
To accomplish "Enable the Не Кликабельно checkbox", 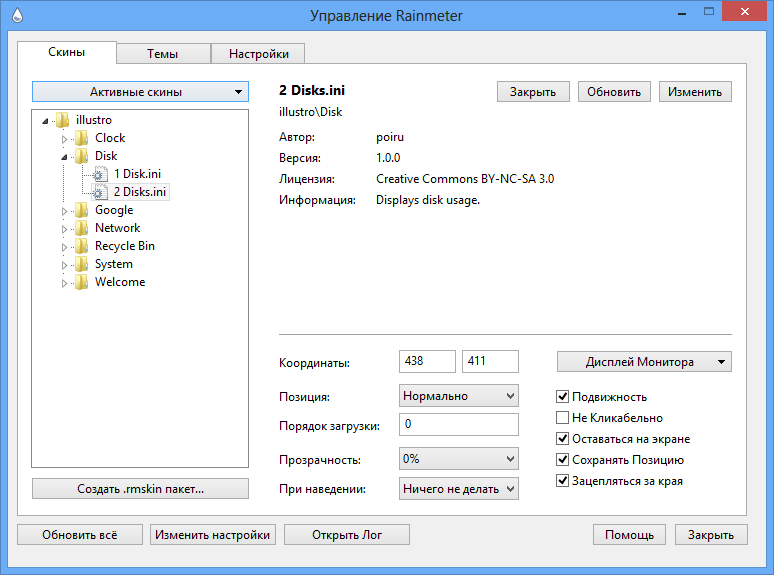I will click(562, 418).
